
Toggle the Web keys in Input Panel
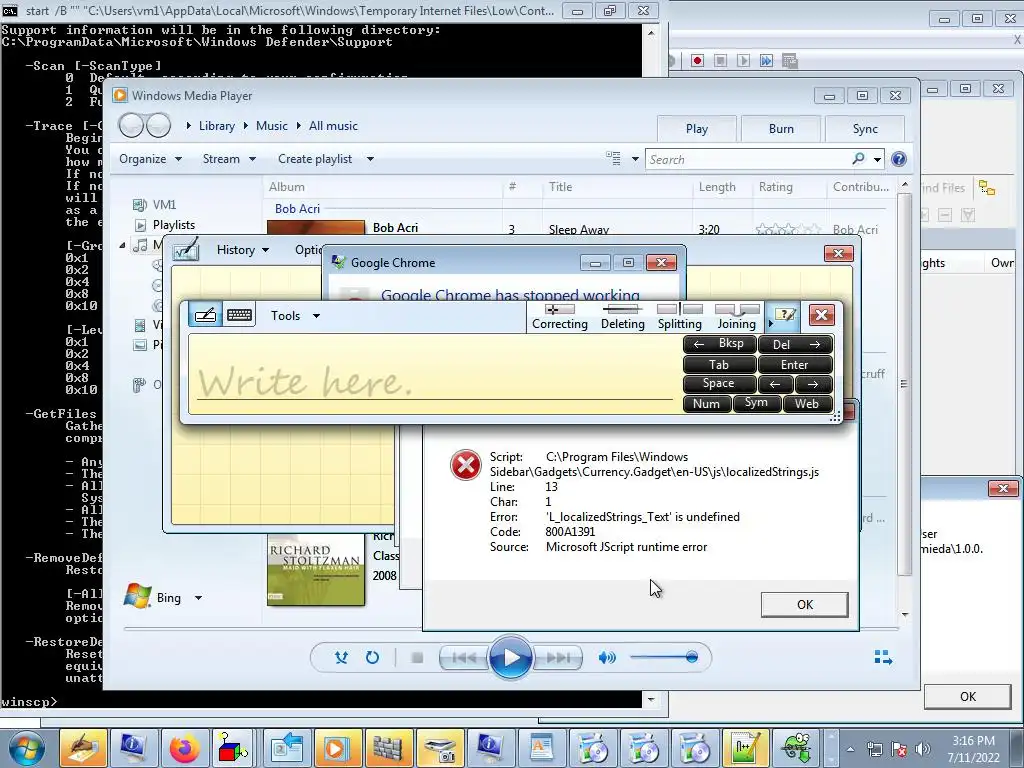pyautogui.click(x=807, y=404)
